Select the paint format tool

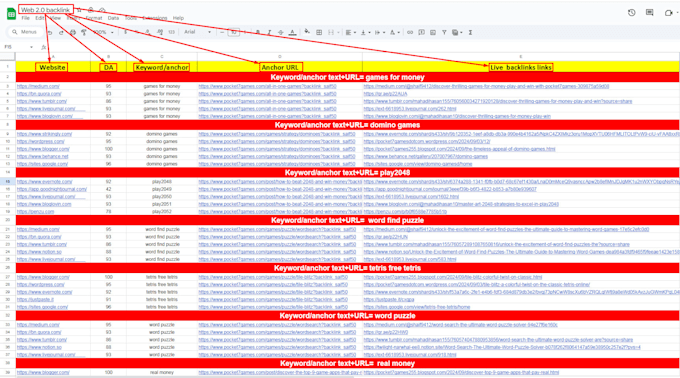tap(84, 33)
